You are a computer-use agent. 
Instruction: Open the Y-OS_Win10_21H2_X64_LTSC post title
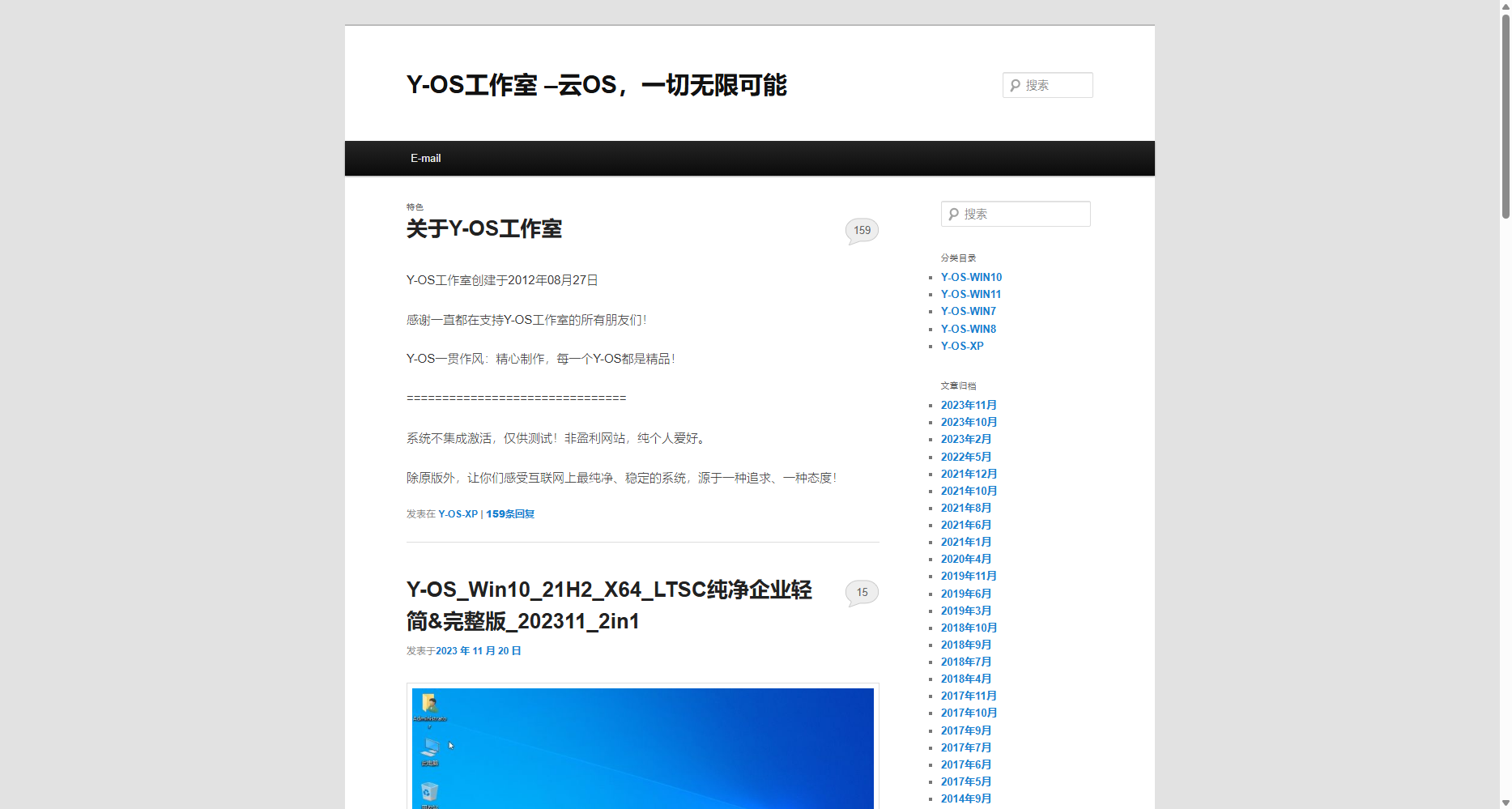(609, 605)
